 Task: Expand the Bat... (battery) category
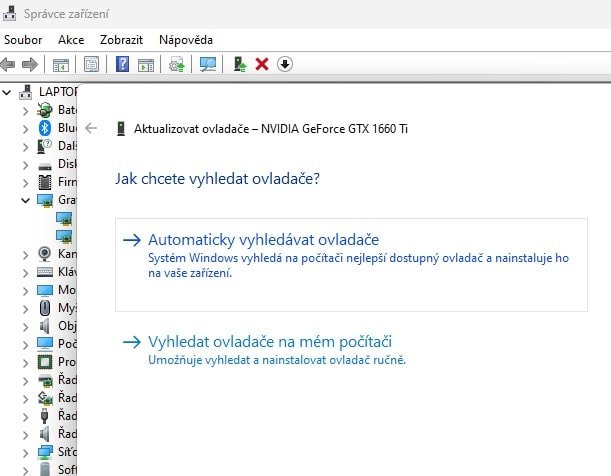(x=25, y=111)
